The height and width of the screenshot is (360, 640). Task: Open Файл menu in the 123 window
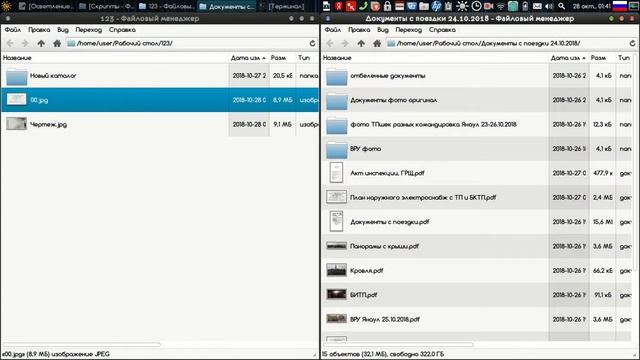[x=13, y=30]
